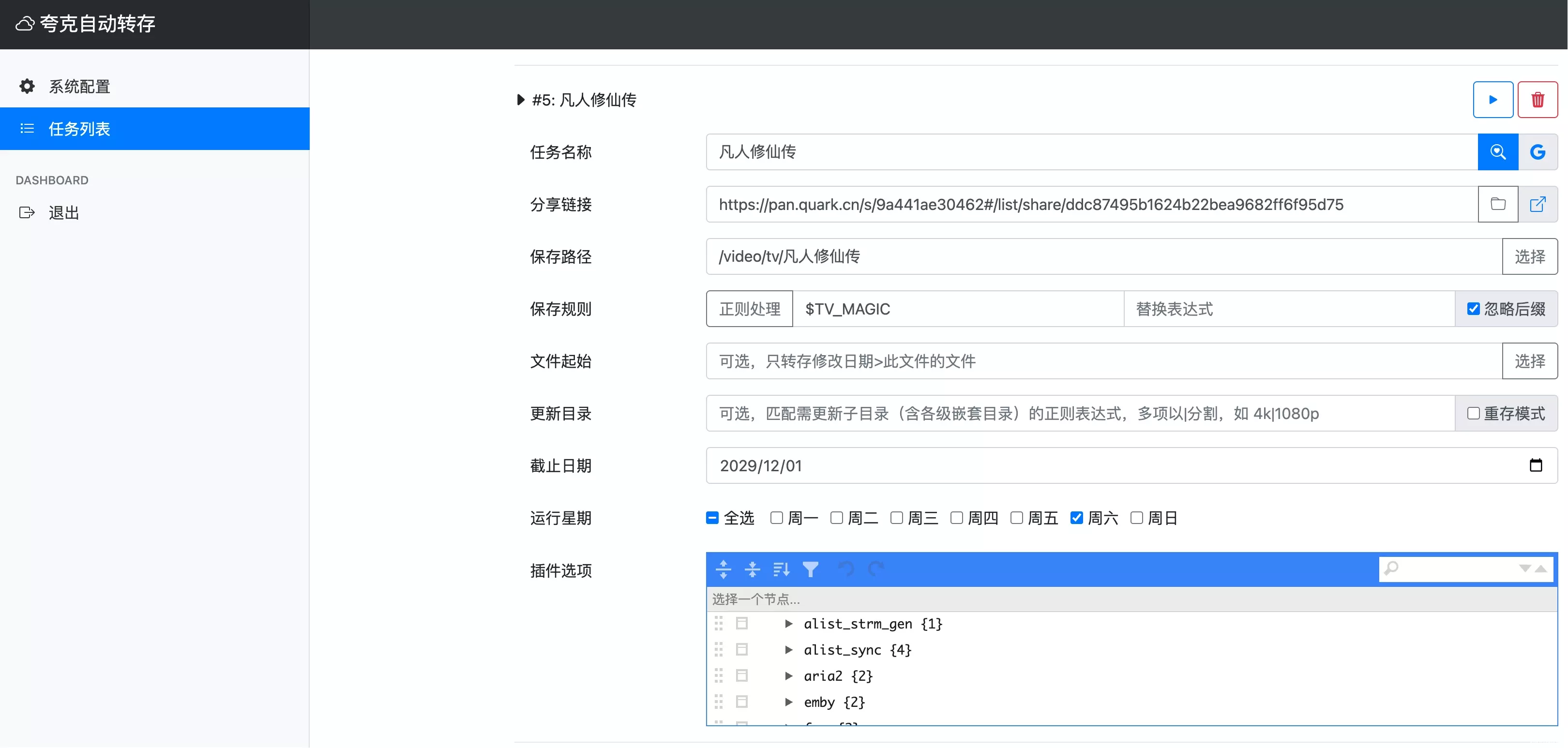Image resolution: width=1568 pixels, height=748 pixels.
Task: Check 周三 run day
Action: 896,518
